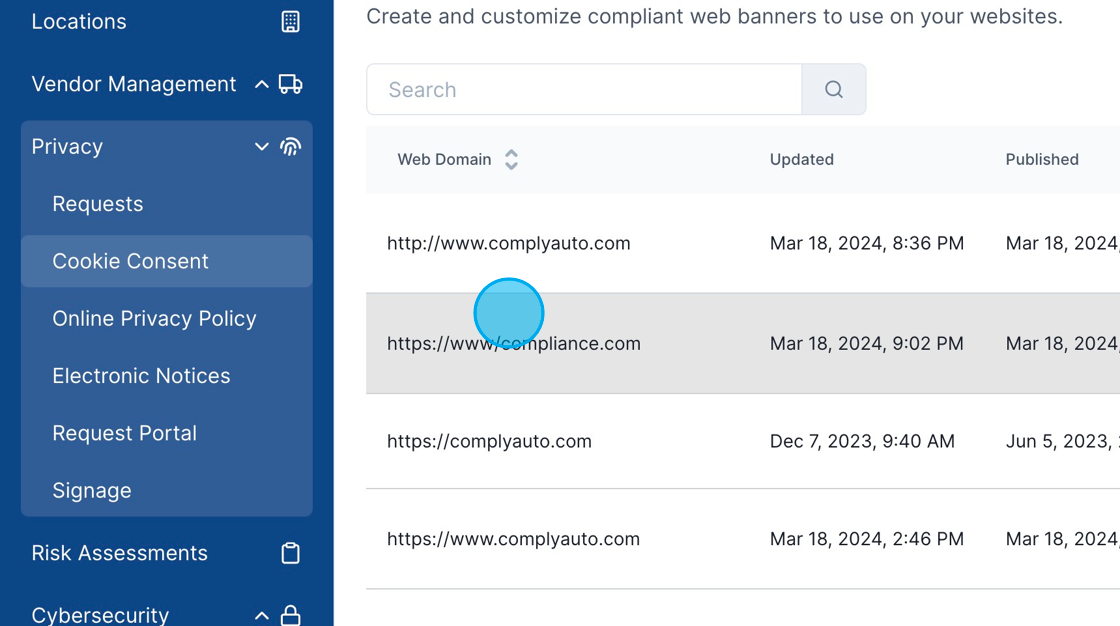The image size is (1120, 626).
Task: Click the Web Domain column header
Action: [x=444, y=159]
